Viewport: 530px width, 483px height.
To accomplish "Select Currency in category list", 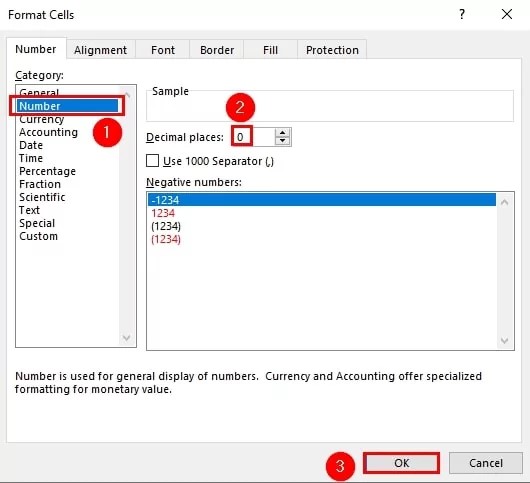I will tap(42, 119).
